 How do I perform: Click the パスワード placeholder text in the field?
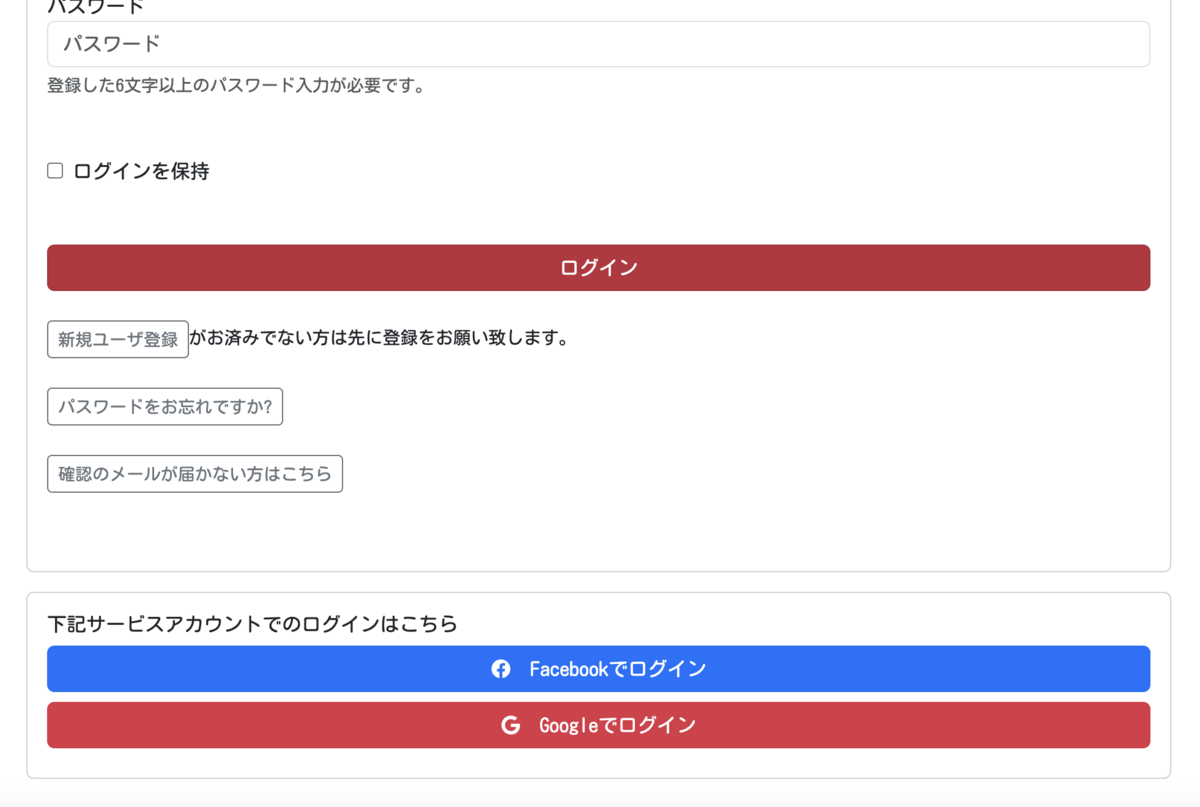coord(112,44)
